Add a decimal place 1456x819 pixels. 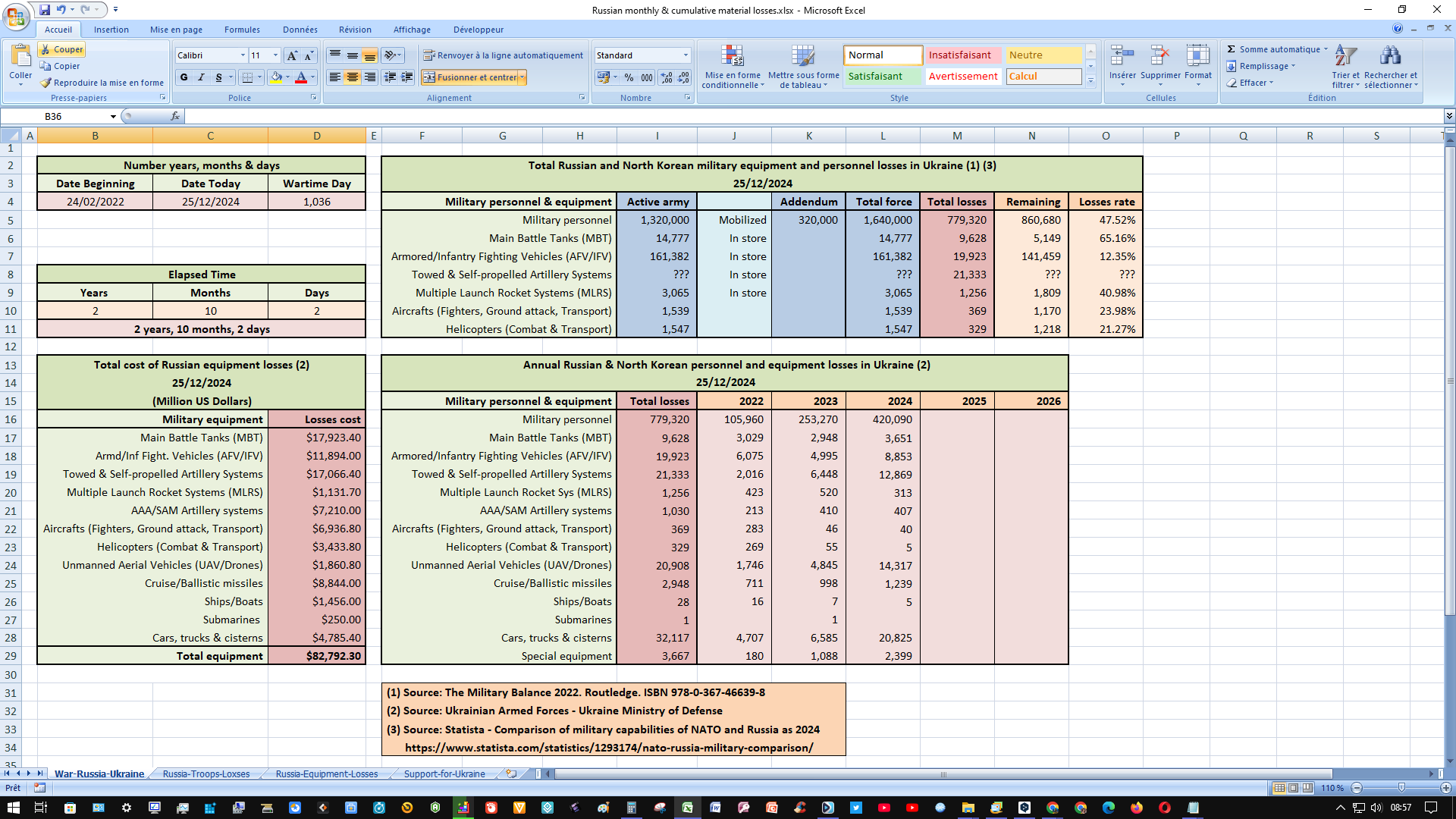667,77
